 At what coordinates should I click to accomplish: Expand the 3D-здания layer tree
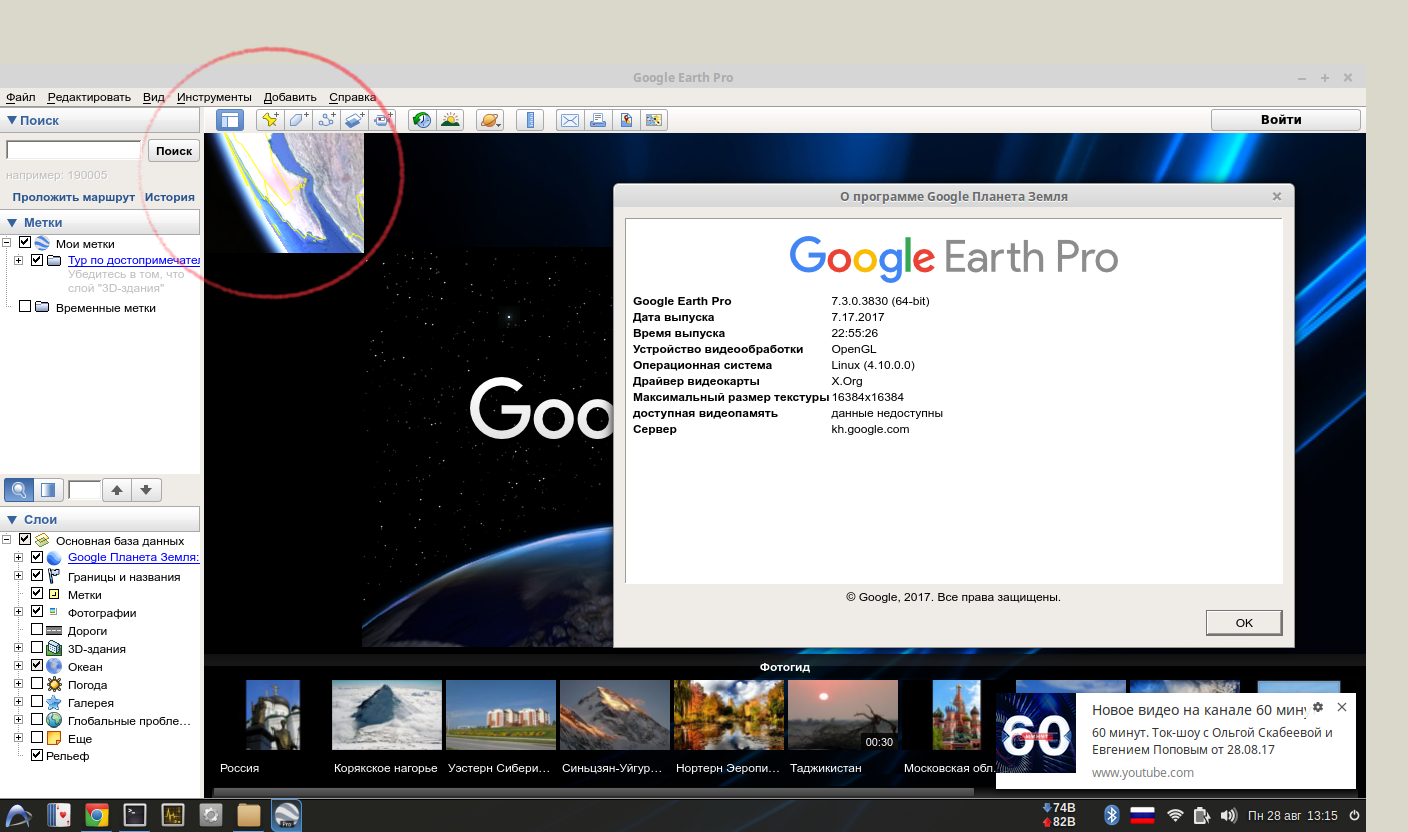pos(18,648)
